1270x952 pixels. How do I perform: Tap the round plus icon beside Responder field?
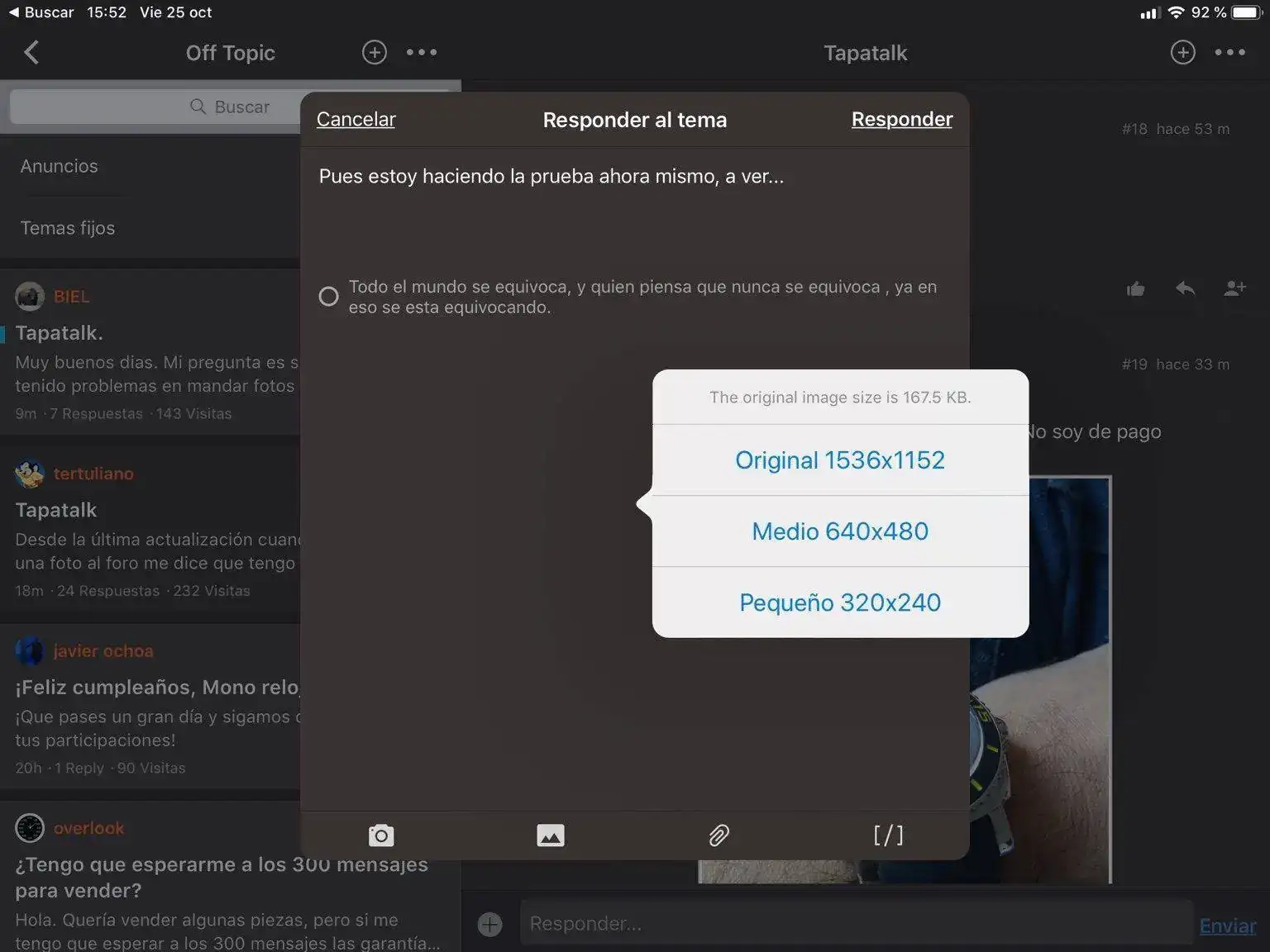coord(490,924)
